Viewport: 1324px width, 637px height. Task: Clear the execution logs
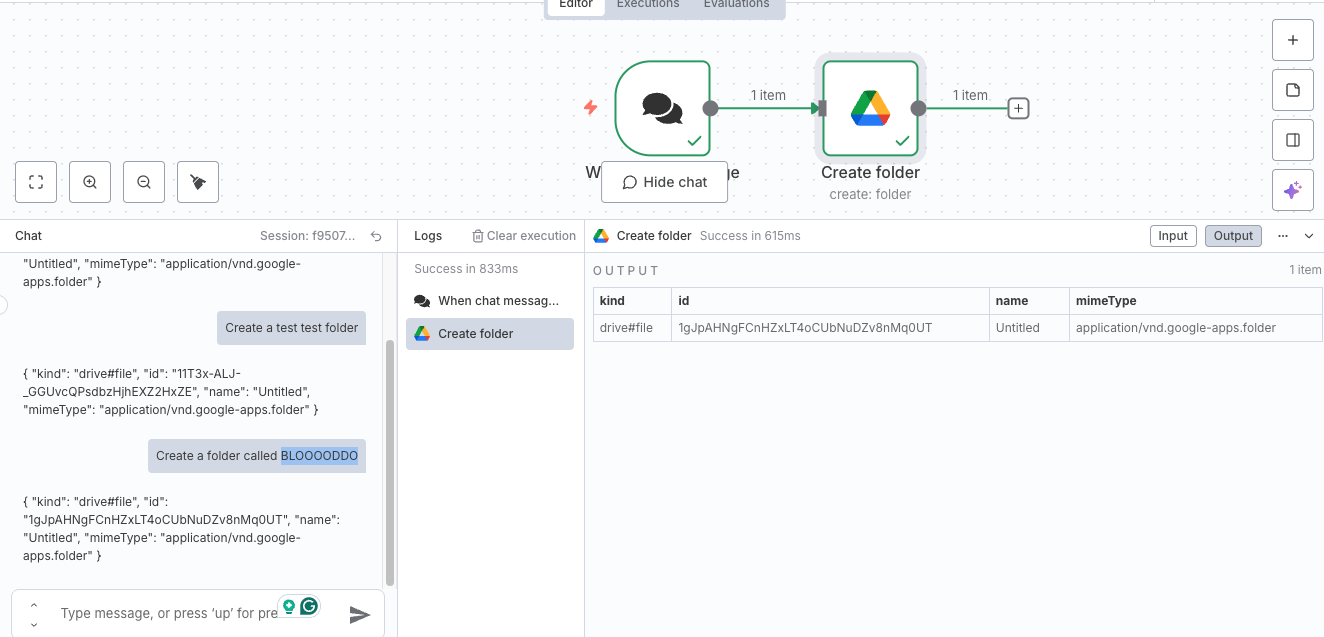pos(524,236)
